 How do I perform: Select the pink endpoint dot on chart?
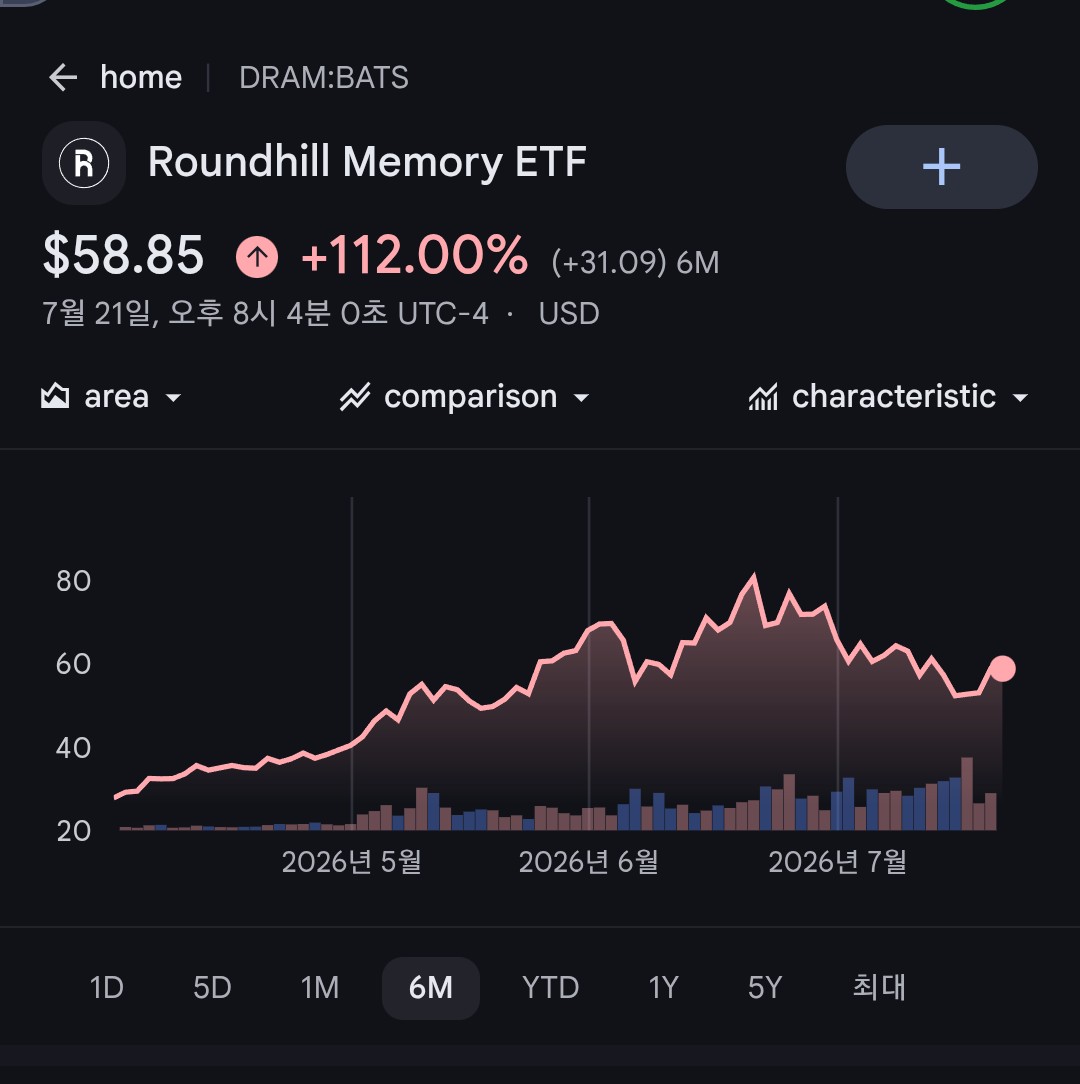(x=1002, y=669)
